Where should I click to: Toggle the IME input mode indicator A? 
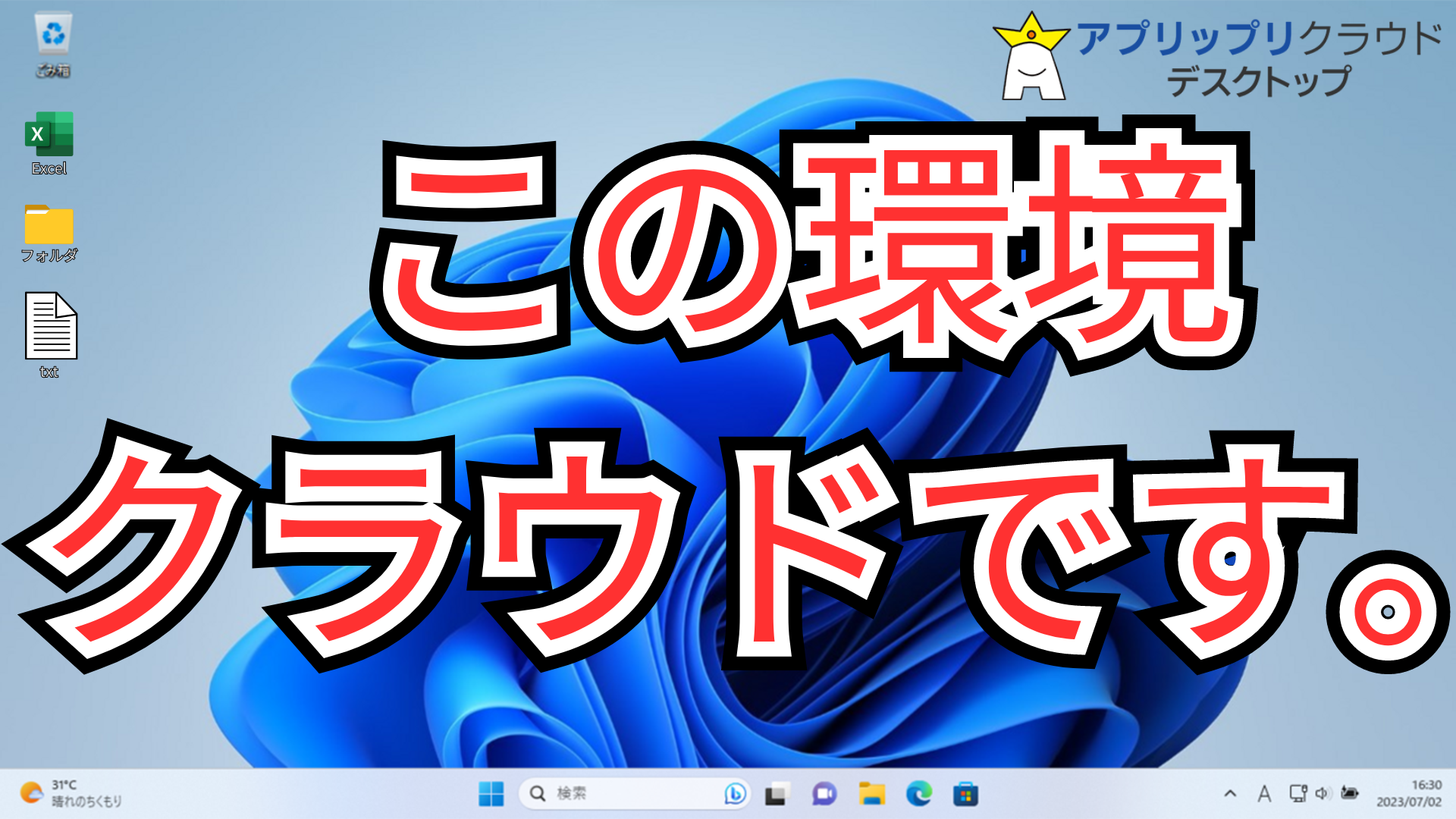(x=1264, y=794)
